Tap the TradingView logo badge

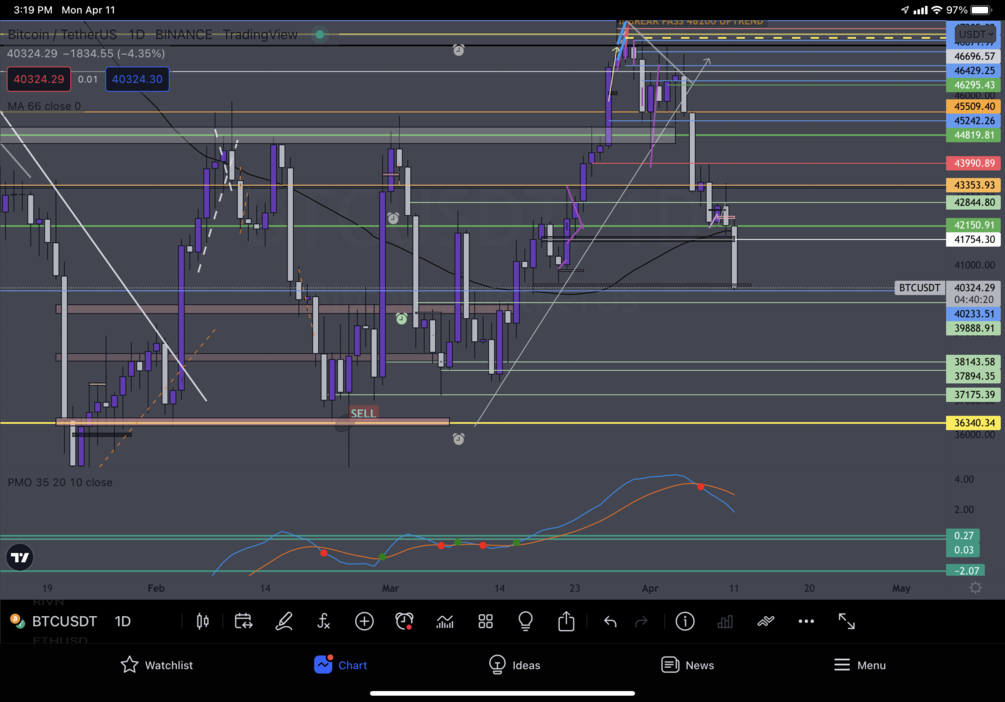(x=20, y=557)
